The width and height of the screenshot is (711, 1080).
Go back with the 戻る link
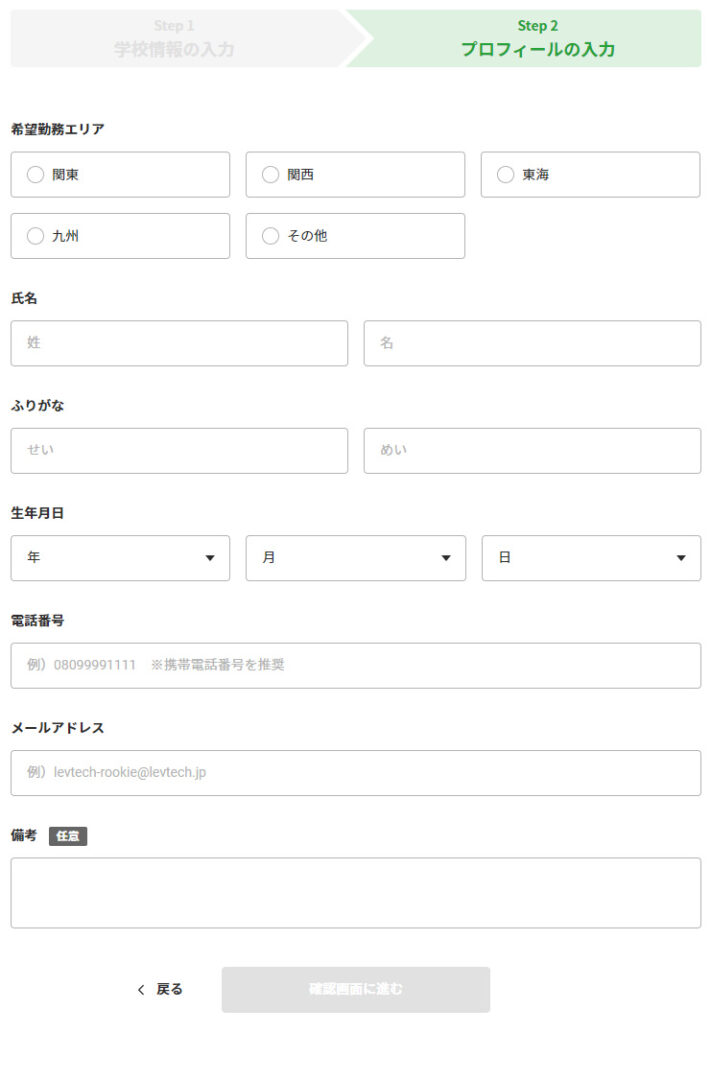coord(169,989)
